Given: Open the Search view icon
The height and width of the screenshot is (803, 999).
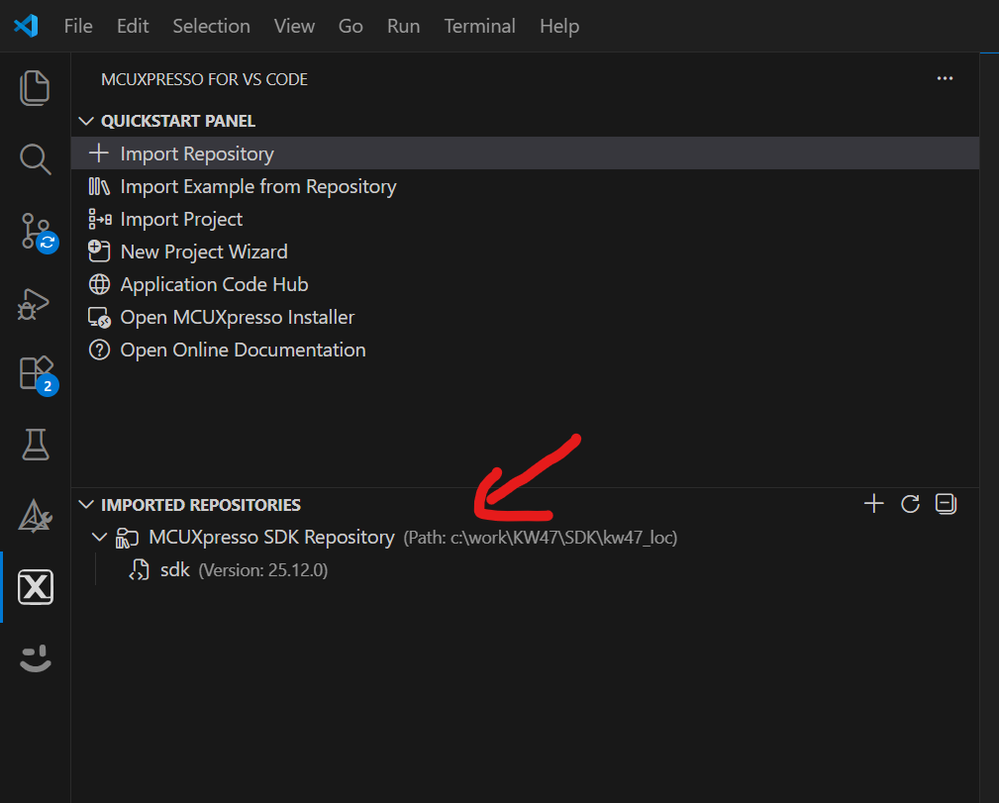Looking at the screenshot, I should point(35,159).
